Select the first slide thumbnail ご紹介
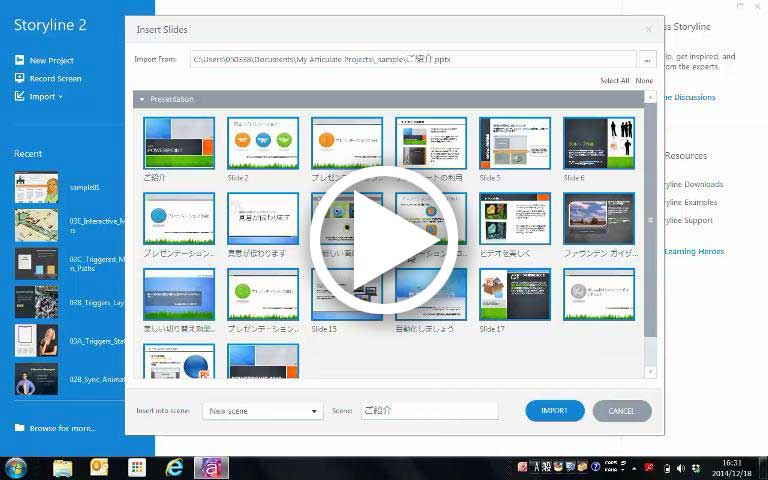The height and width of the screenshot is (480, 768). click(x=179, y=143)
